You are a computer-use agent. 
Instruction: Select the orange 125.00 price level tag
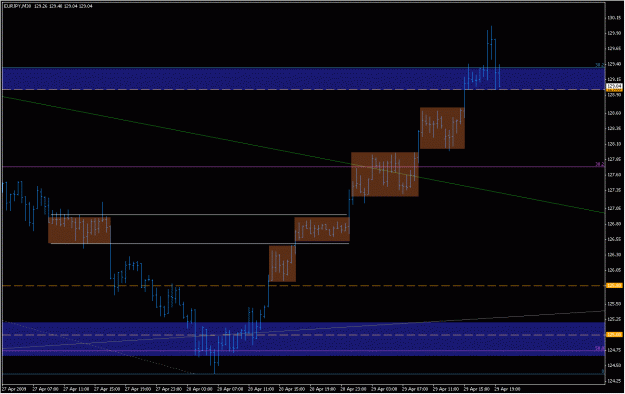point(614,335)
